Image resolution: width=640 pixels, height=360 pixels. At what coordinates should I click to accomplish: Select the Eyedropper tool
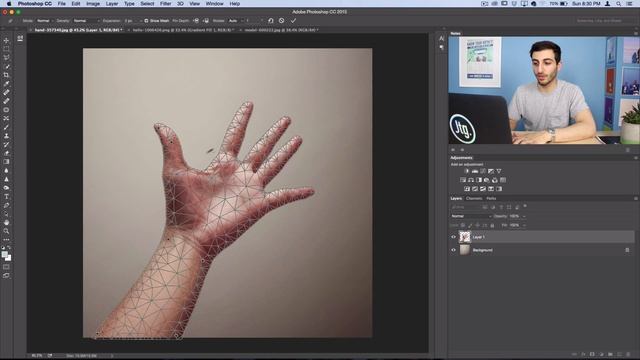[6, 84]
